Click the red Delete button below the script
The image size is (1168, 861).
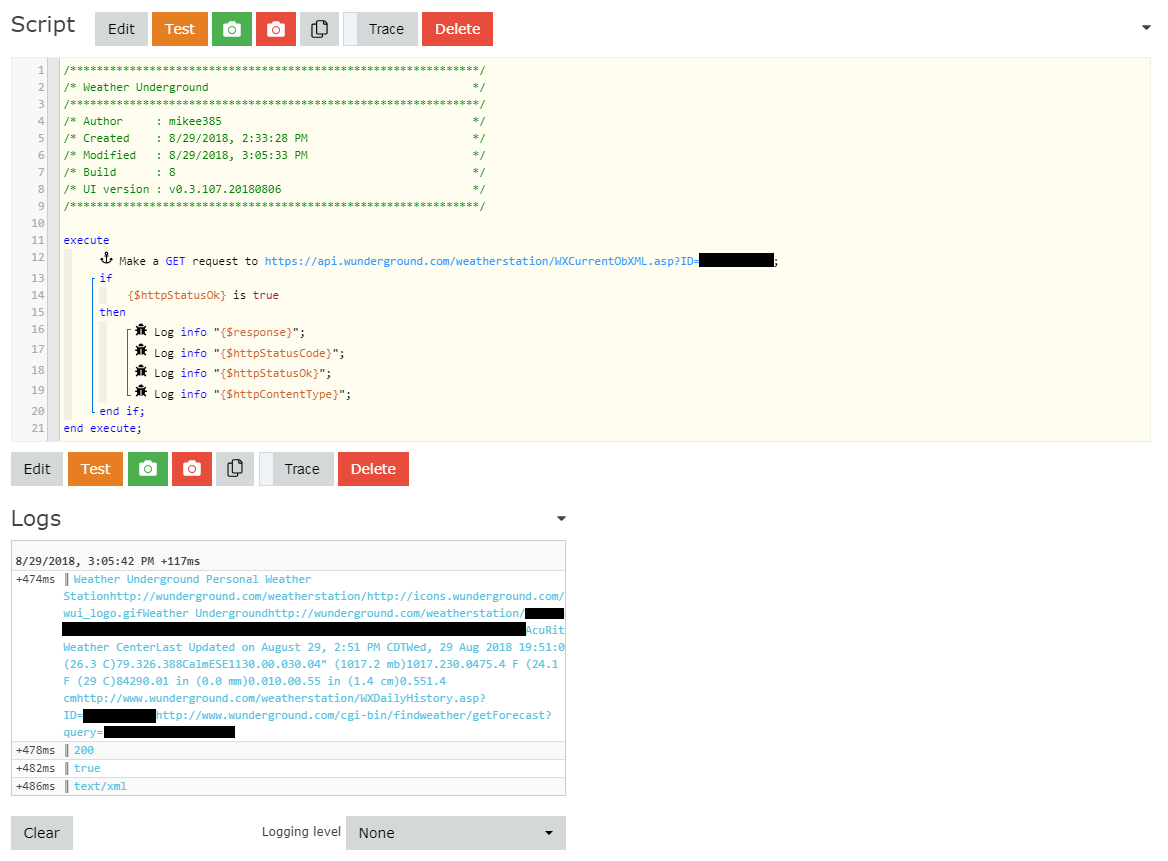(373, 469)
